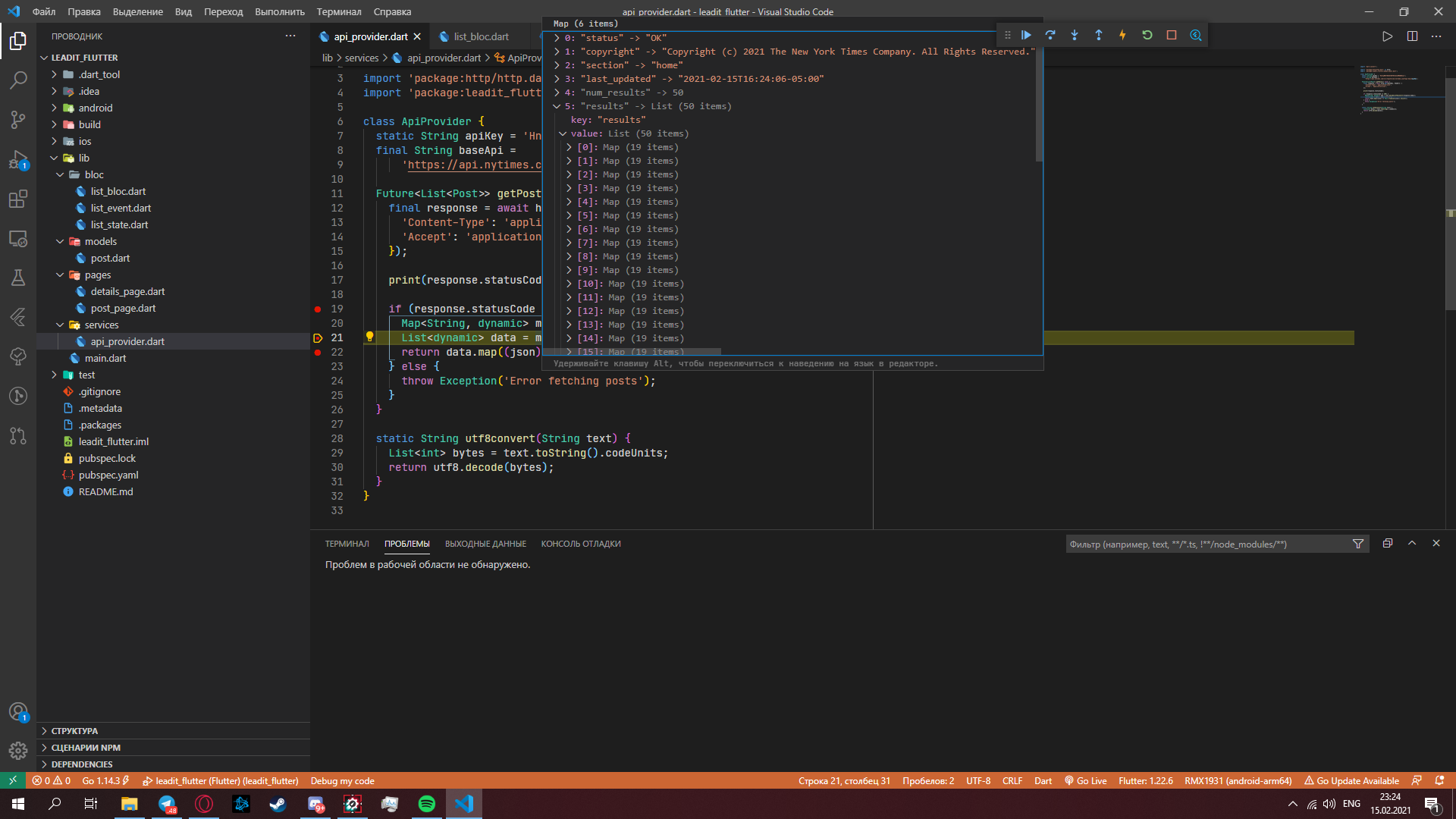Open Explorer panel more actions menu
Image resolution: width=1456 pixels, height=819 pixels.
click(290, 36)
